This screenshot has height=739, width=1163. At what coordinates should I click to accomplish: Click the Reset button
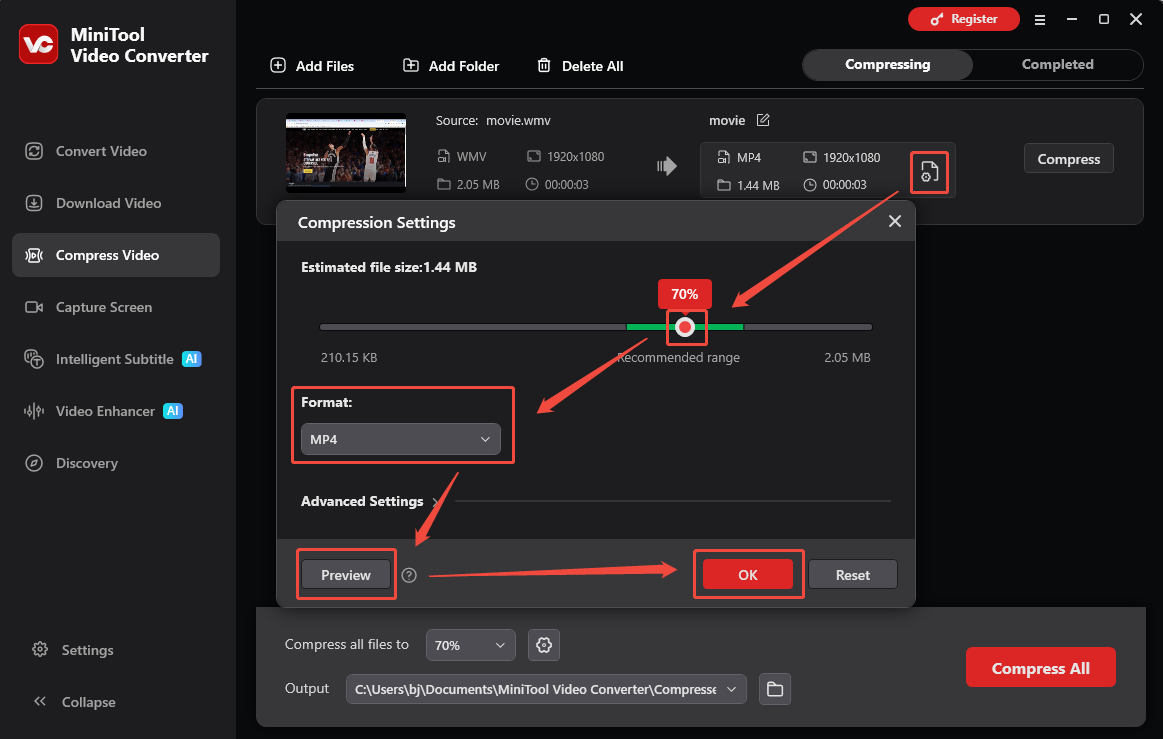pos(852,575)
